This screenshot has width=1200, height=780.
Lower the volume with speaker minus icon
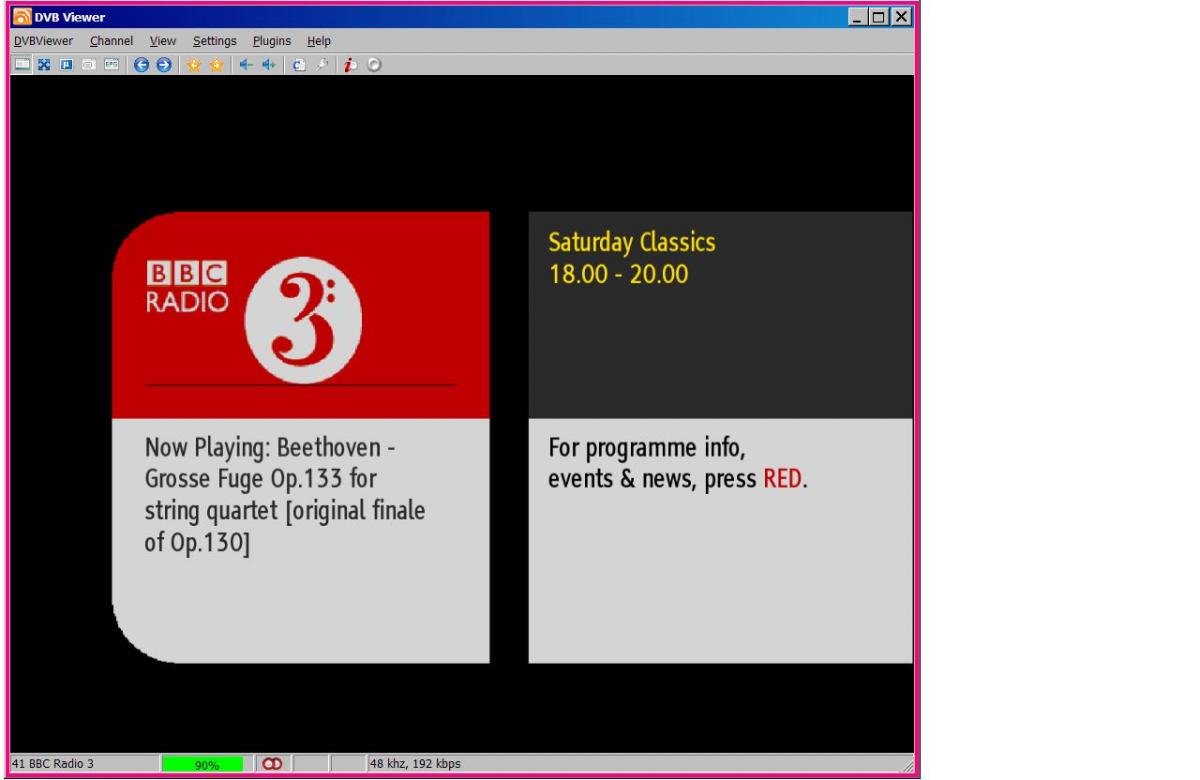(246, 65)
